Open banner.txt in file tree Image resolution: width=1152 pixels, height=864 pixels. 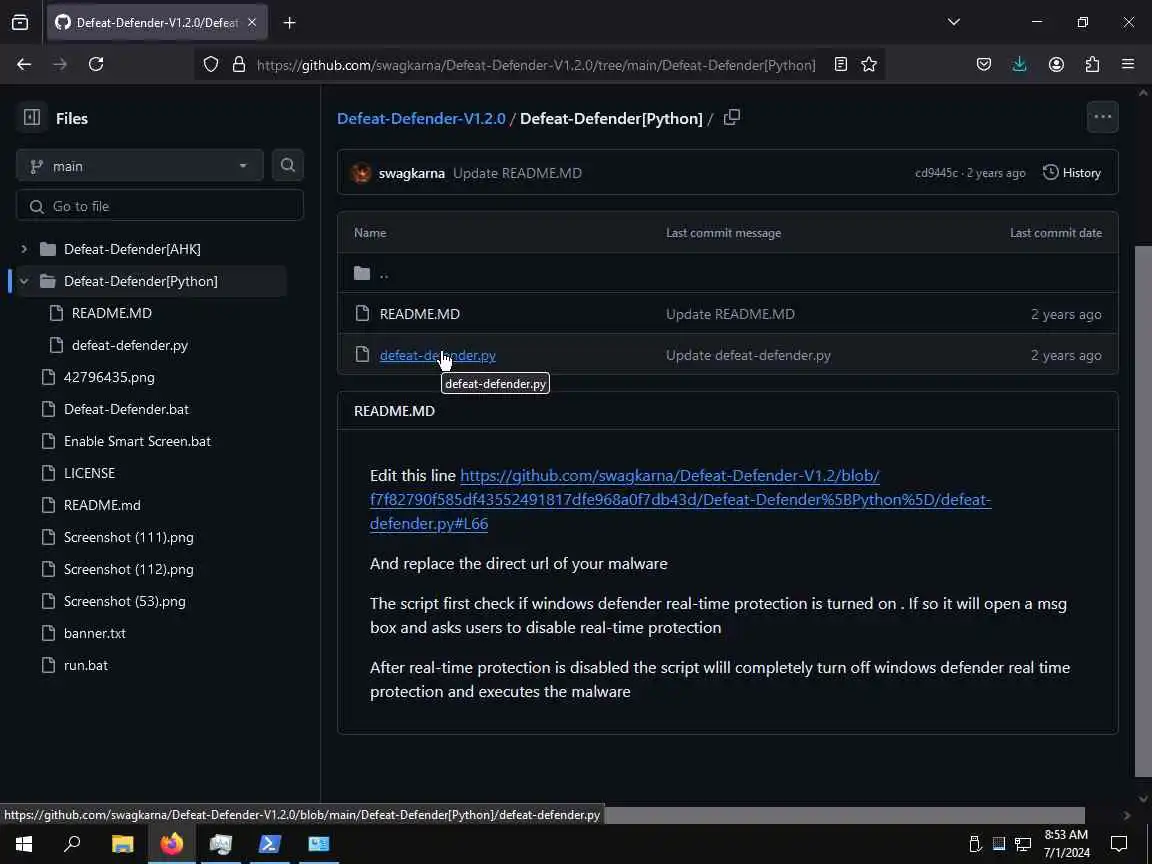95,633
